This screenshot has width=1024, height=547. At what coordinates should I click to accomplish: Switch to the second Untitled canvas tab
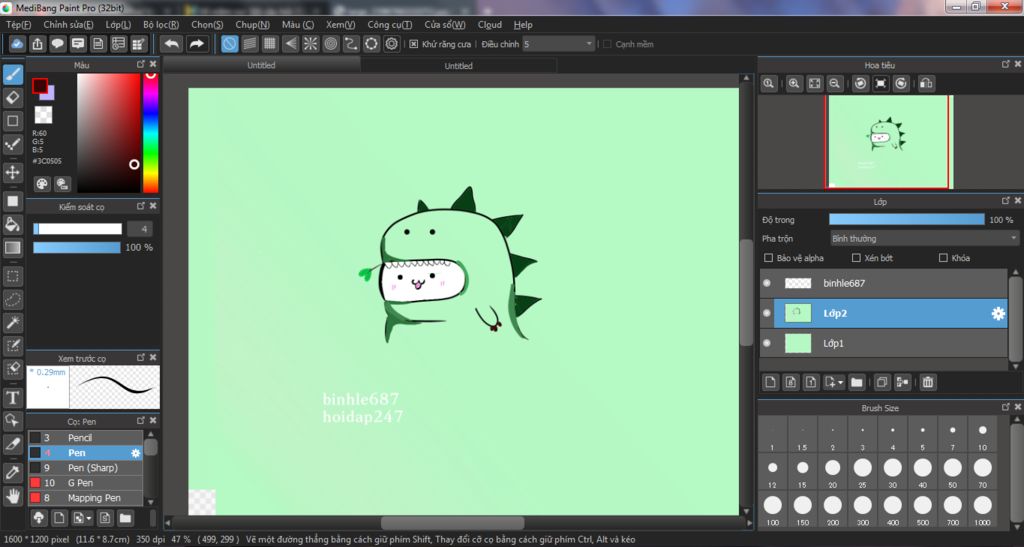point(458,65)
